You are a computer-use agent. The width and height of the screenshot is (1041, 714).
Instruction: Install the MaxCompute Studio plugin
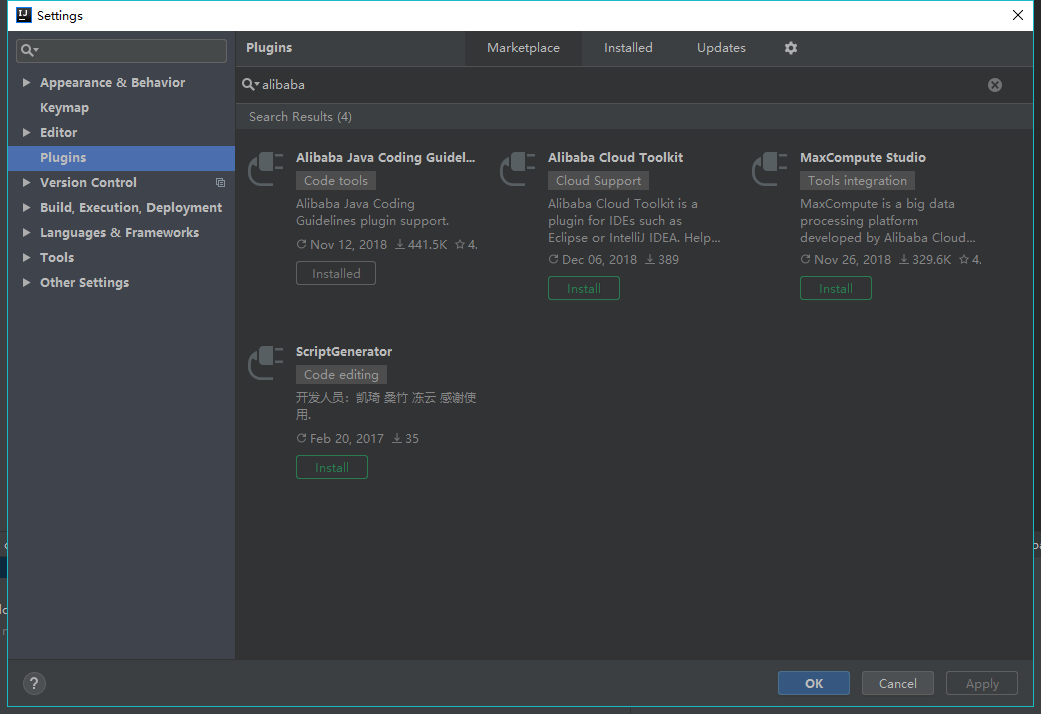pyautogui.click(x=835, y=288)
